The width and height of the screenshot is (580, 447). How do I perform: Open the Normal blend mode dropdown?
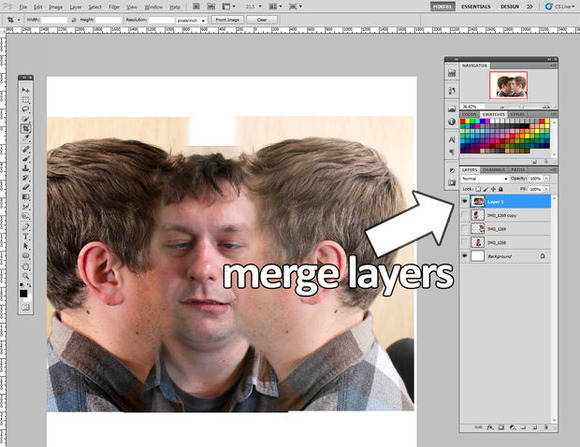pyautogui.click(x=485, y=179)
